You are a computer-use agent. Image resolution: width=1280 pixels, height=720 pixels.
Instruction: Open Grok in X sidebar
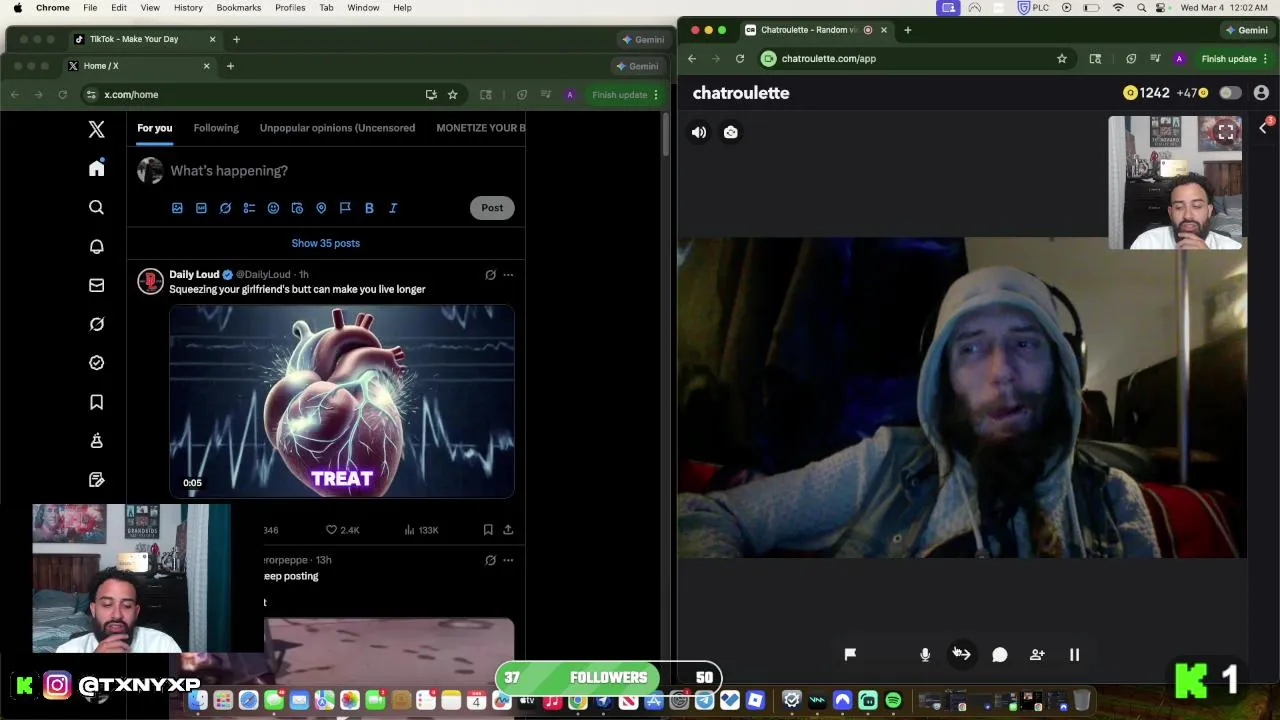[97, 324]
